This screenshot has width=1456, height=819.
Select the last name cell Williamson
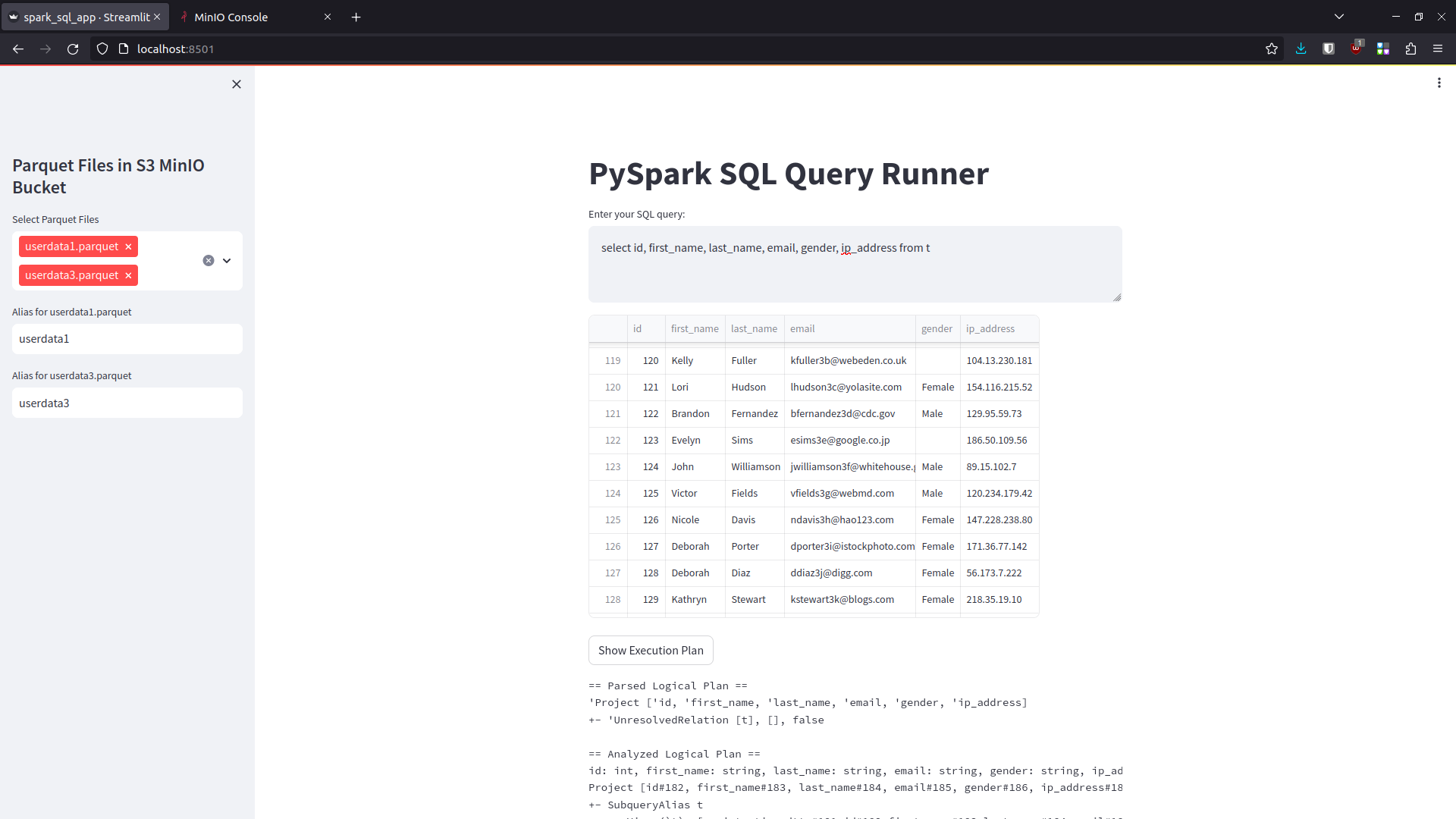(755, 467)
